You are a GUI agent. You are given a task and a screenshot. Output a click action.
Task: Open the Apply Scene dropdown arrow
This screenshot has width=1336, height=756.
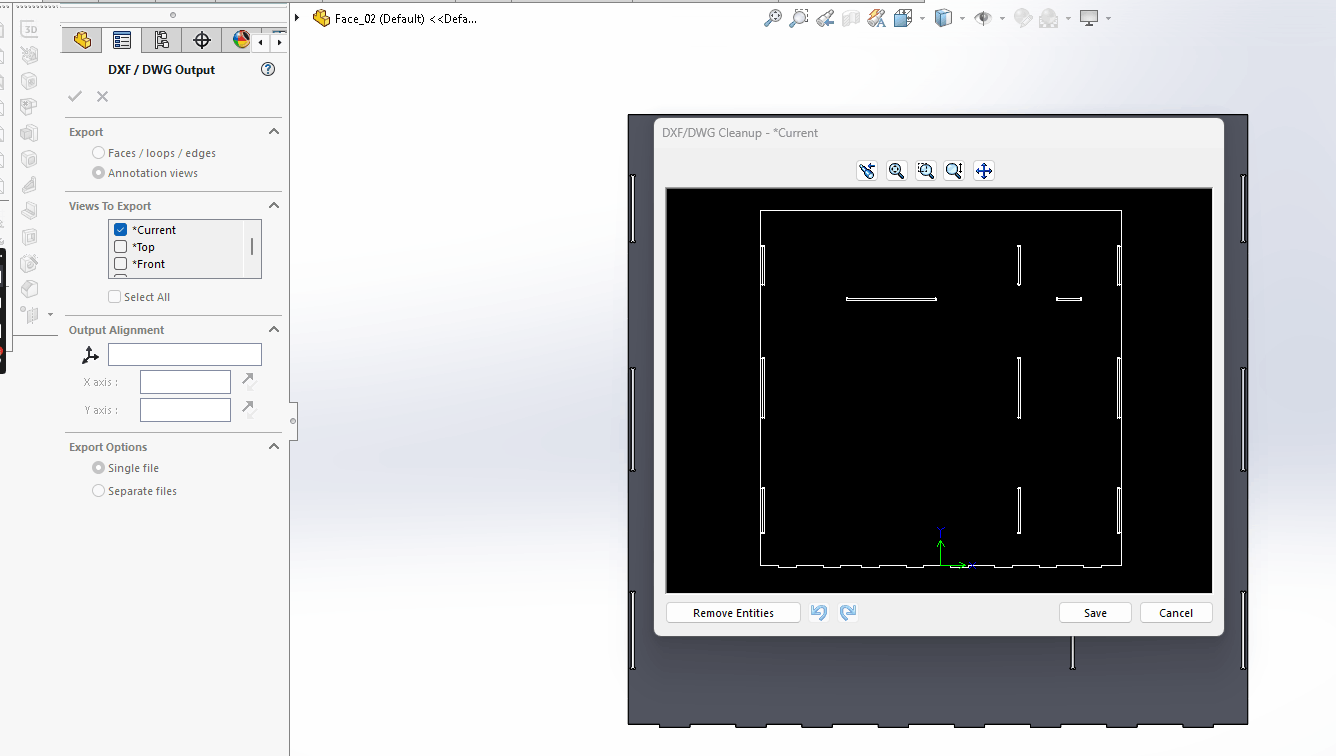point(1068,18)
